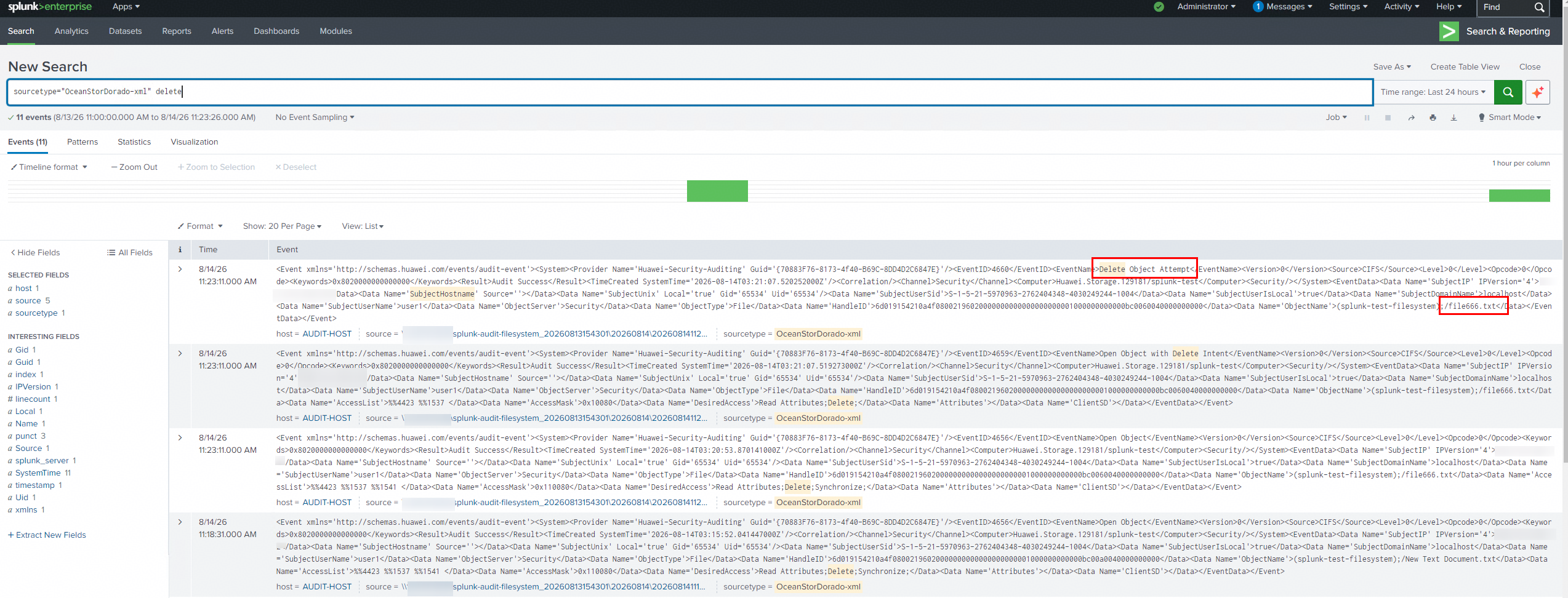
Task: Change Show 20 Per Page setting
Action: pyautogui.click(x=282, y=226)
